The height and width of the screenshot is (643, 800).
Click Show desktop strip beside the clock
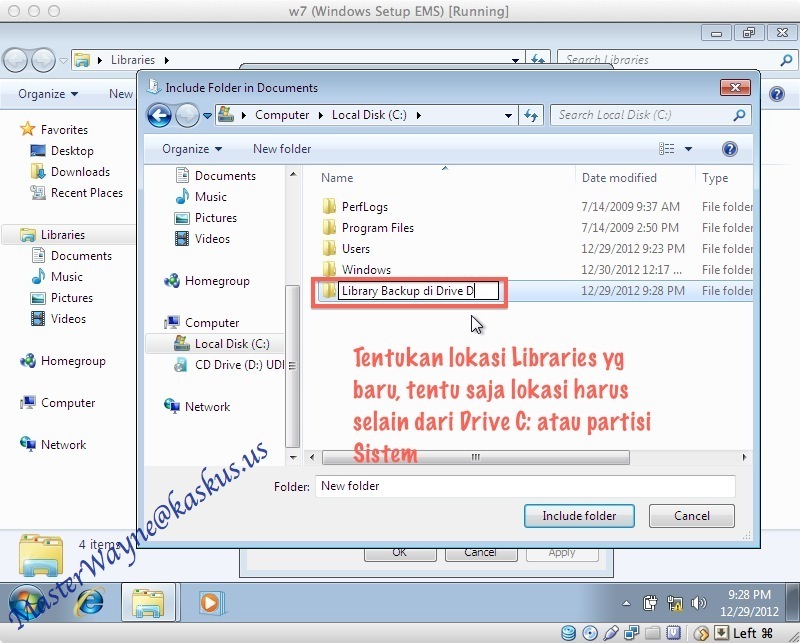click(x=792, y=603)
